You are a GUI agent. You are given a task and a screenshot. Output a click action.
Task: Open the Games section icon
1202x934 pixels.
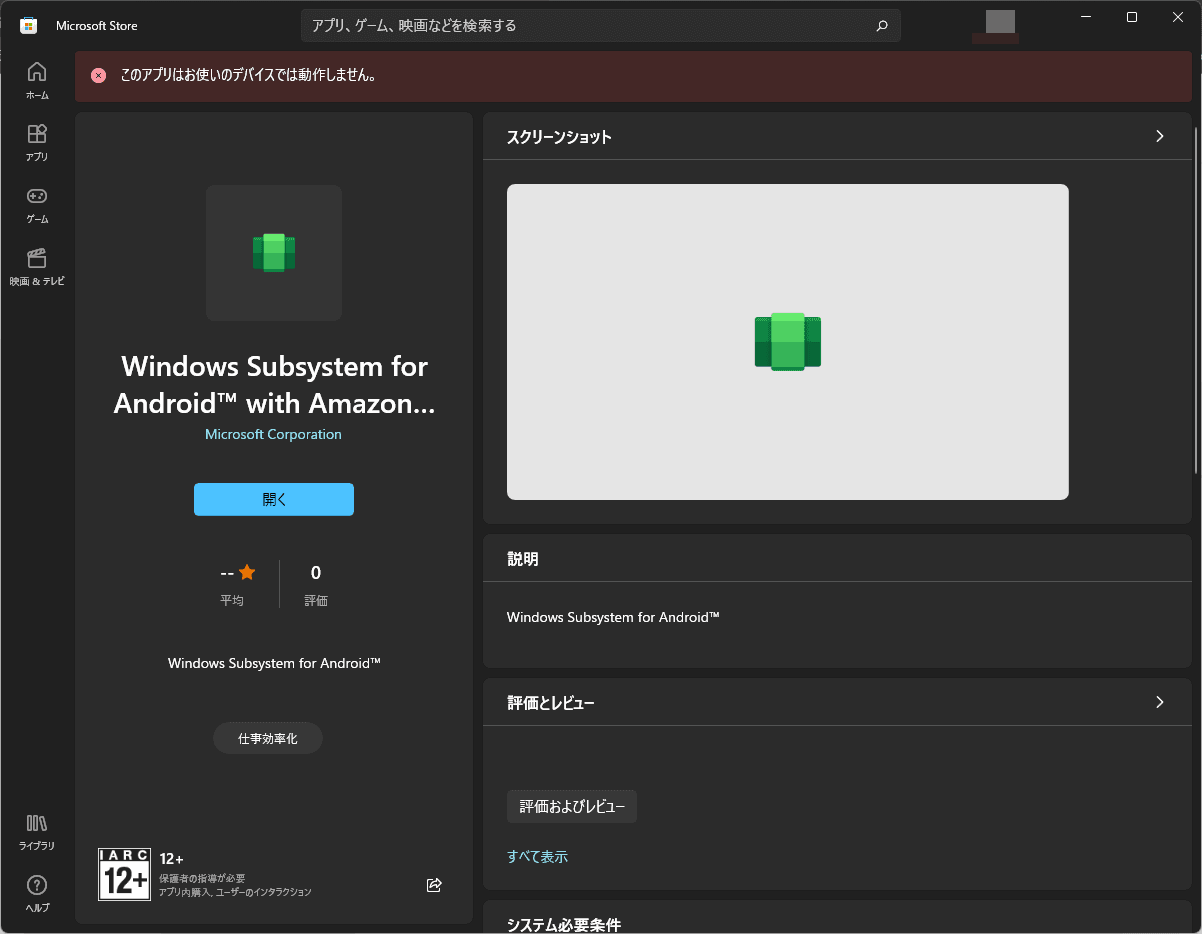click(37, 196)
